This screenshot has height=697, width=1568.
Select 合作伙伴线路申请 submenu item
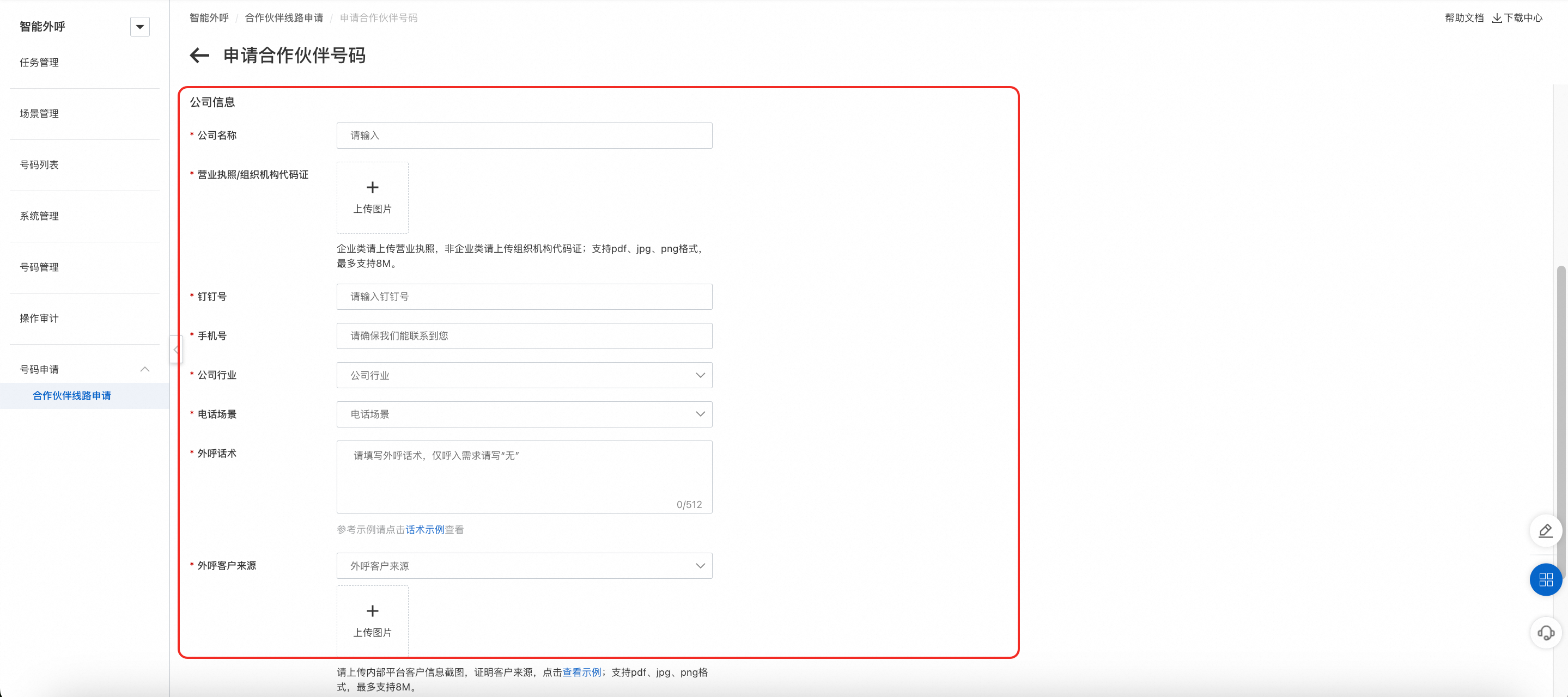[72, 396]
